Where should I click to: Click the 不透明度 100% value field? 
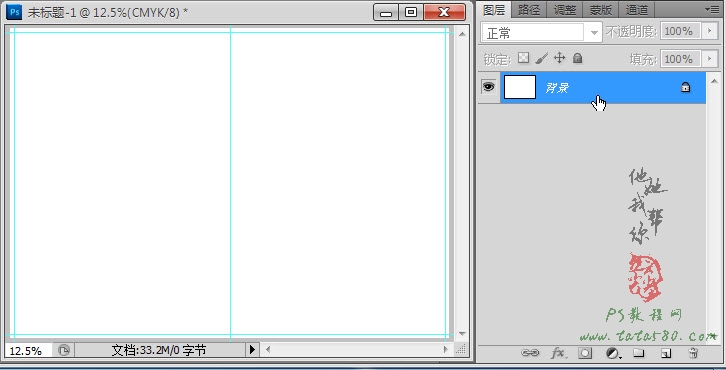tap(680, 31)
